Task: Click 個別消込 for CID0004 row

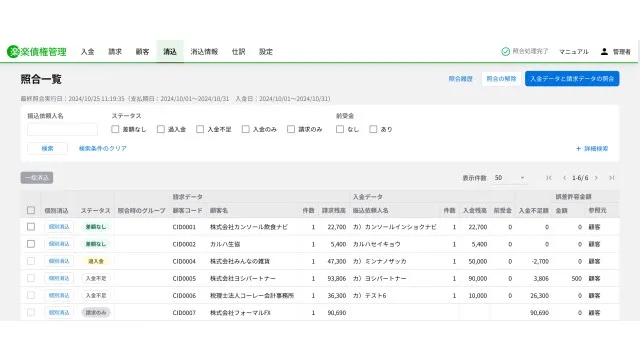Action: (59, 261)
